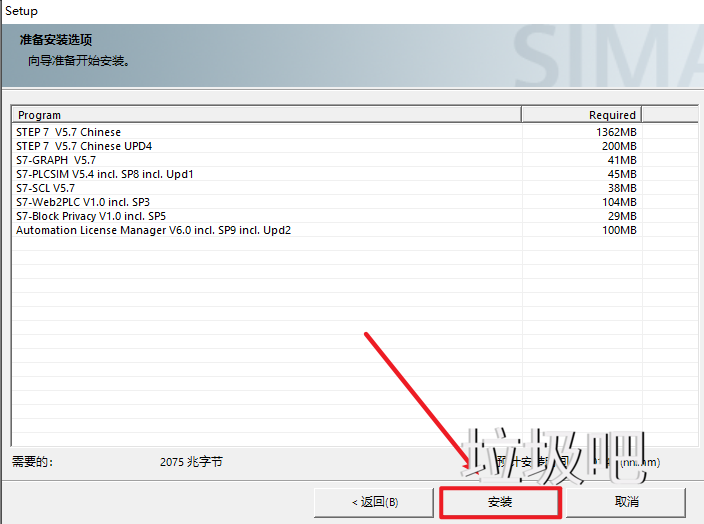Screen dimensions: 704x524
Task: Select S7-Web2PLC V1.0 incl. SP3 entry
Action: pos(83,202)
